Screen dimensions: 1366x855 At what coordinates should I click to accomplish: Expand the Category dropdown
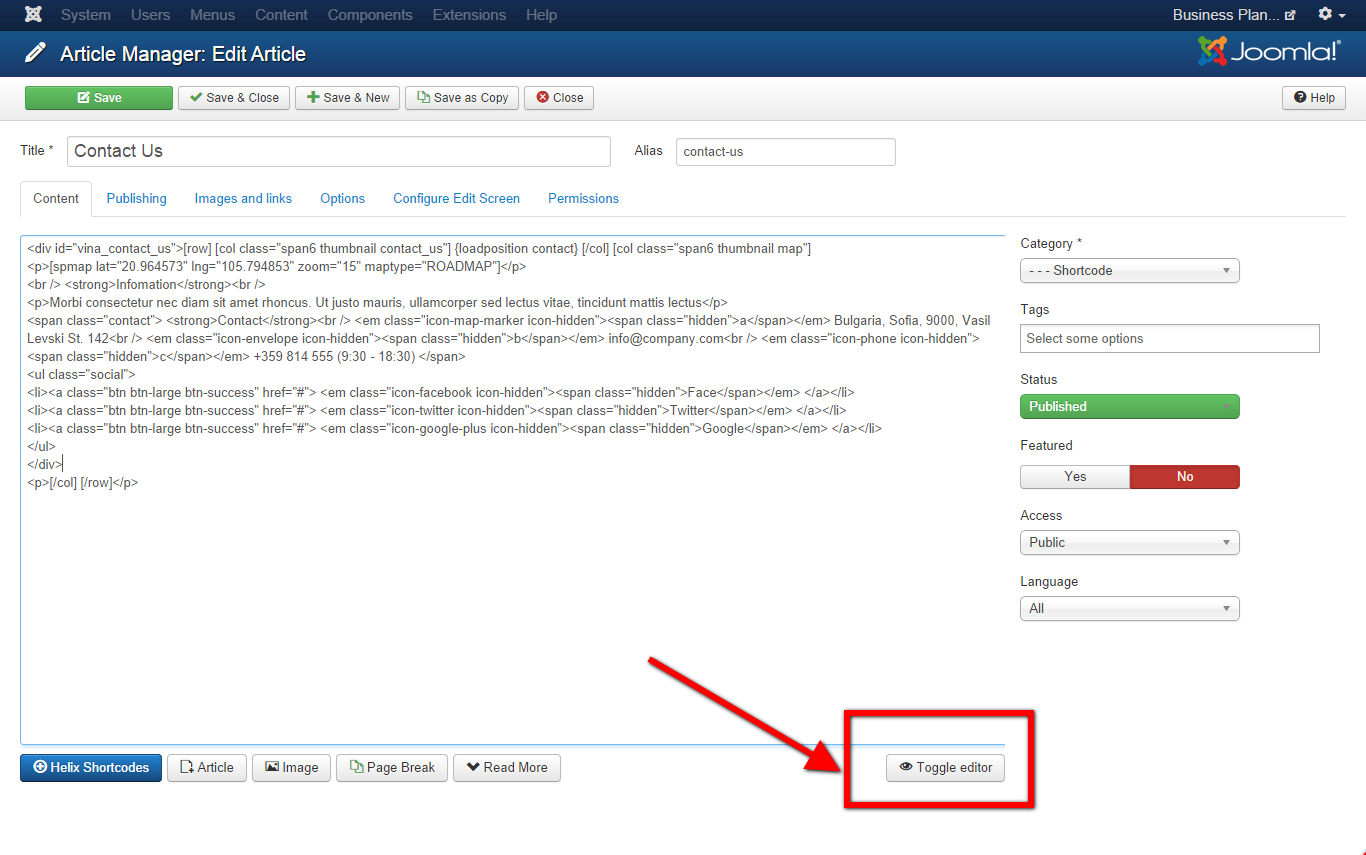click(1129, 271)
